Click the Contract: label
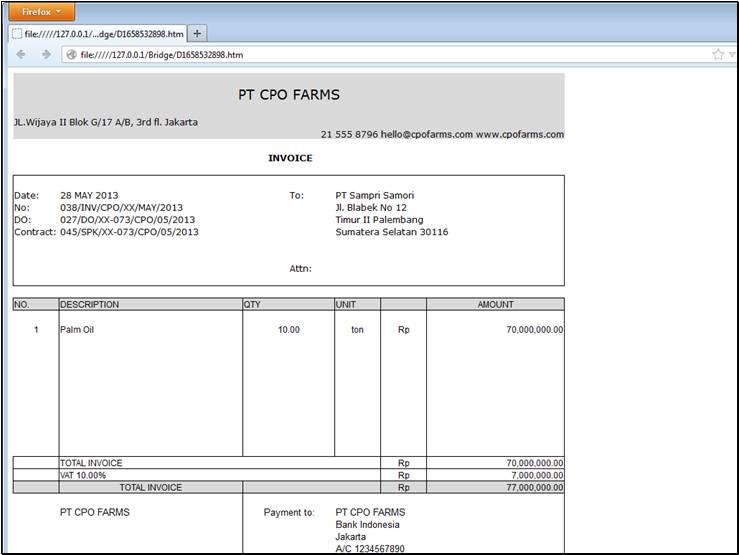 point(35,232)
